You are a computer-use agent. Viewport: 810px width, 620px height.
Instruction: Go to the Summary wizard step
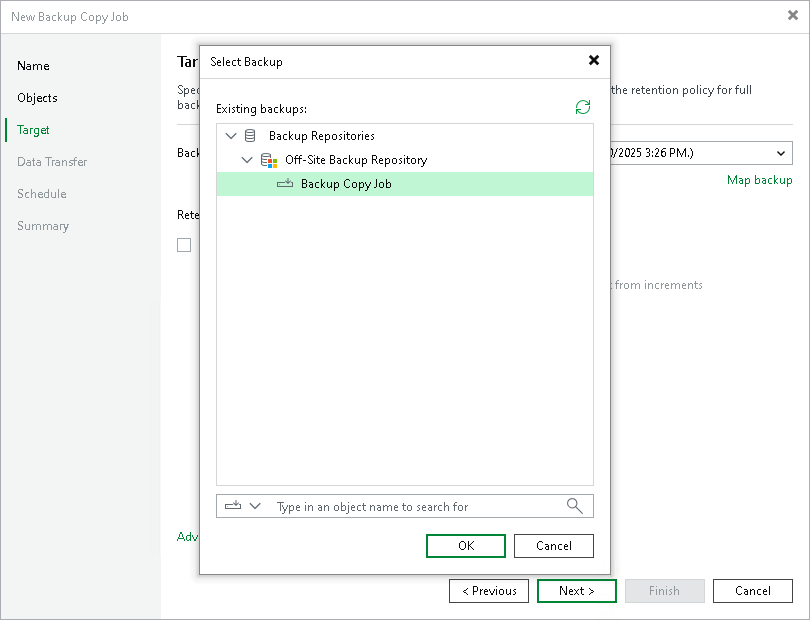[x=43, y=226]
